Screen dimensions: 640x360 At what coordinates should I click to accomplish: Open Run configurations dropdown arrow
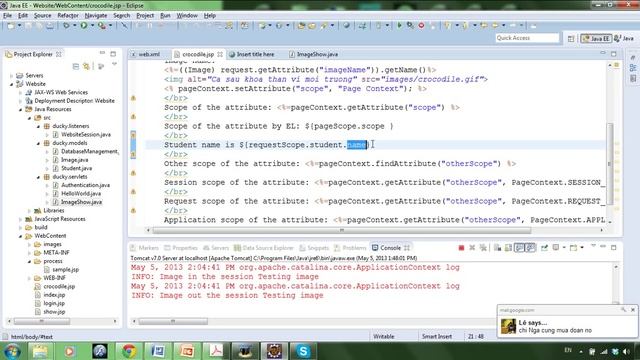pyautogui.click(x=93, y=25)
